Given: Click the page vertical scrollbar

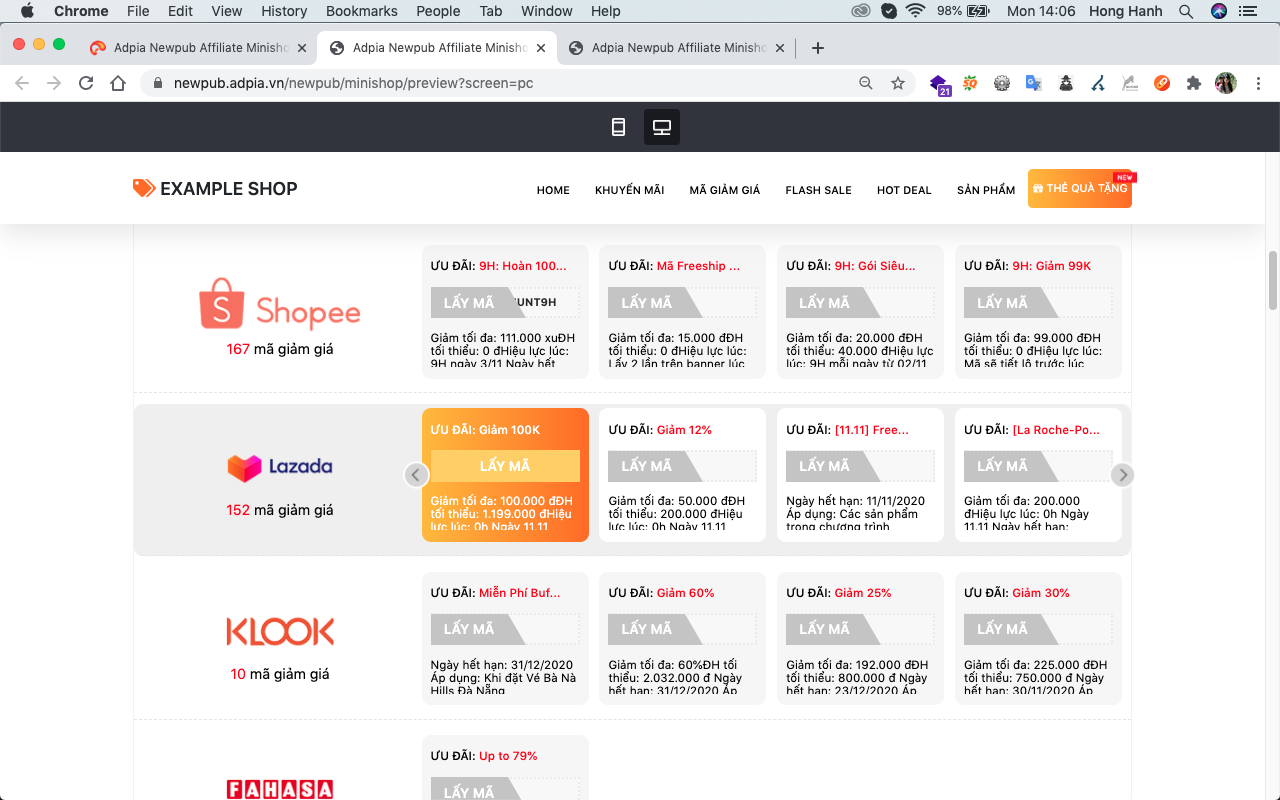Looking at the screenshot, I should (1273, 280).
